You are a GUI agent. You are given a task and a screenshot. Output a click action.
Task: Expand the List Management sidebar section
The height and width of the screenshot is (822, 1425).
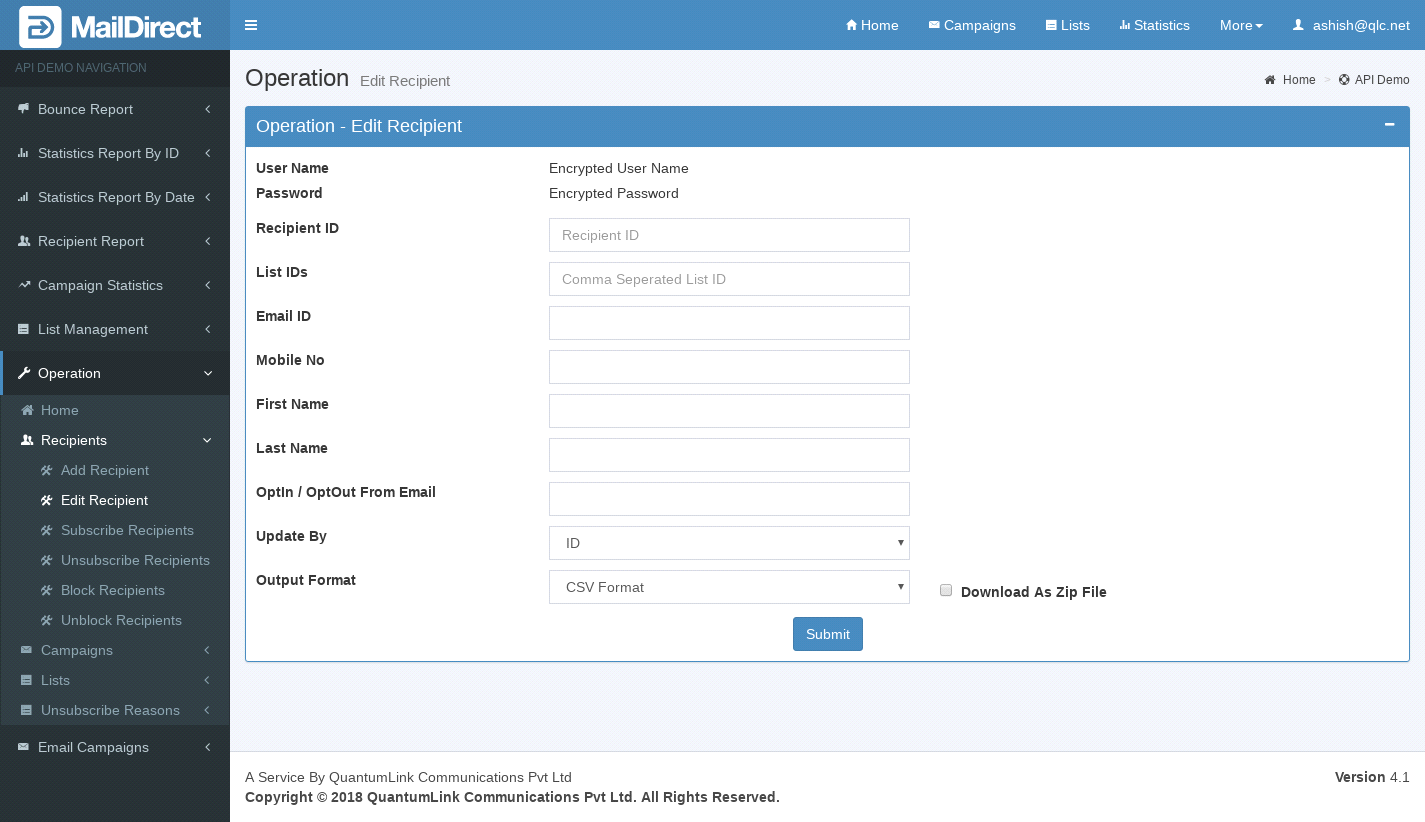[92, 329]
